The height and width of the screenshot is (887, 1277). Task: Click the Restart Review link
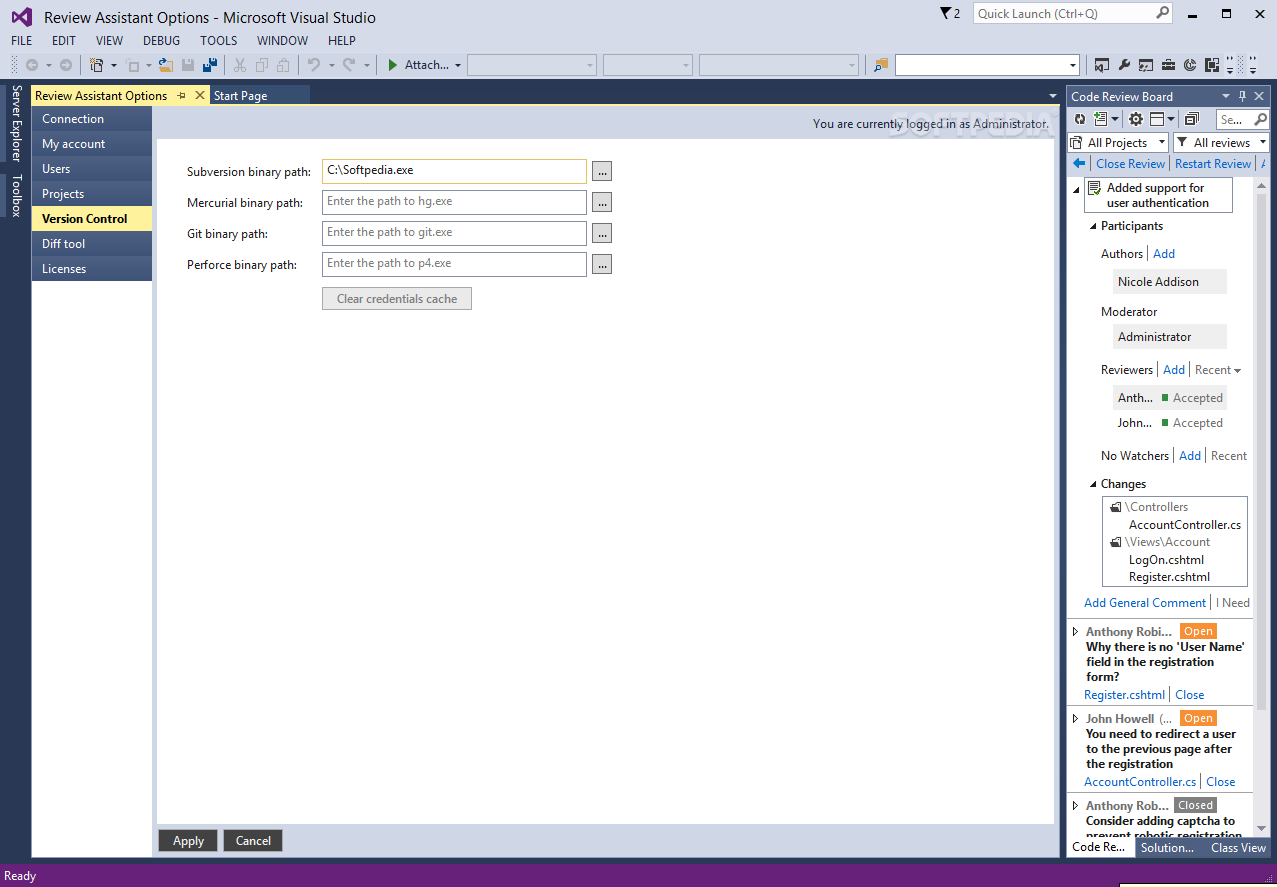pos(1213,164)
